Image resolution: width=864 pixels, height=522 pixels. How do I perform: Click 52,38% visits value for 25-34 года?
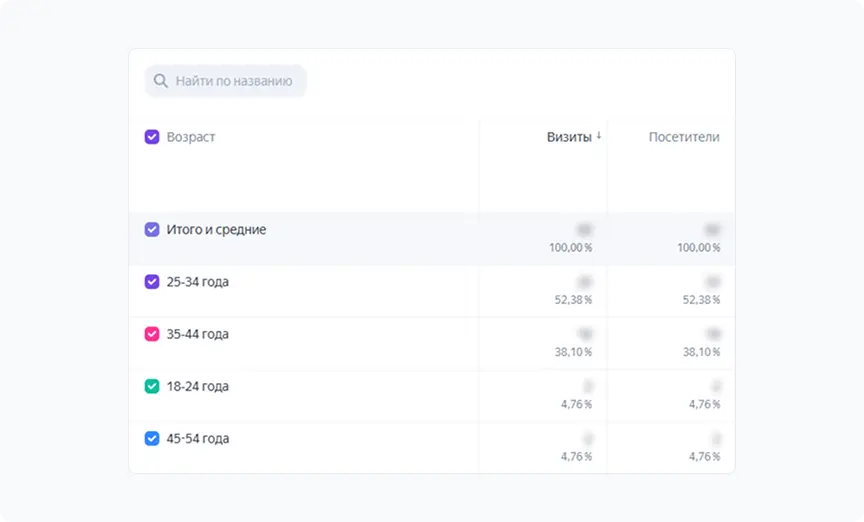pyautogui.click(x=574, y=299)
